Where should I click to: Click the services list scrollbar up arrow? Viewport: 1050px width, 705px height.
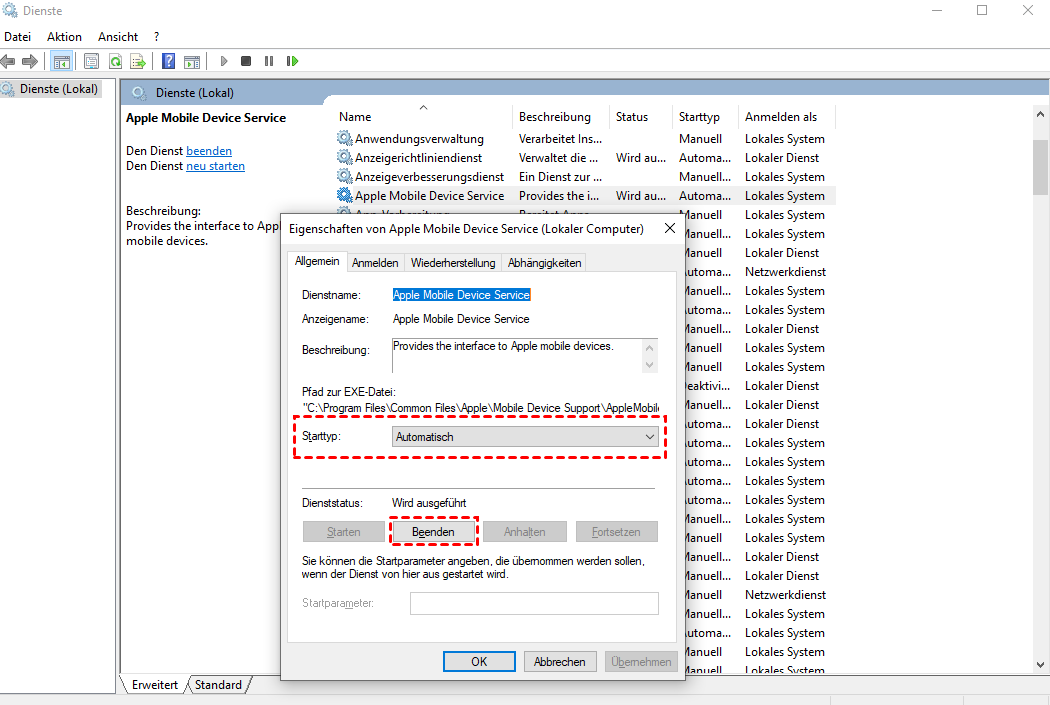click(1040, 114)
